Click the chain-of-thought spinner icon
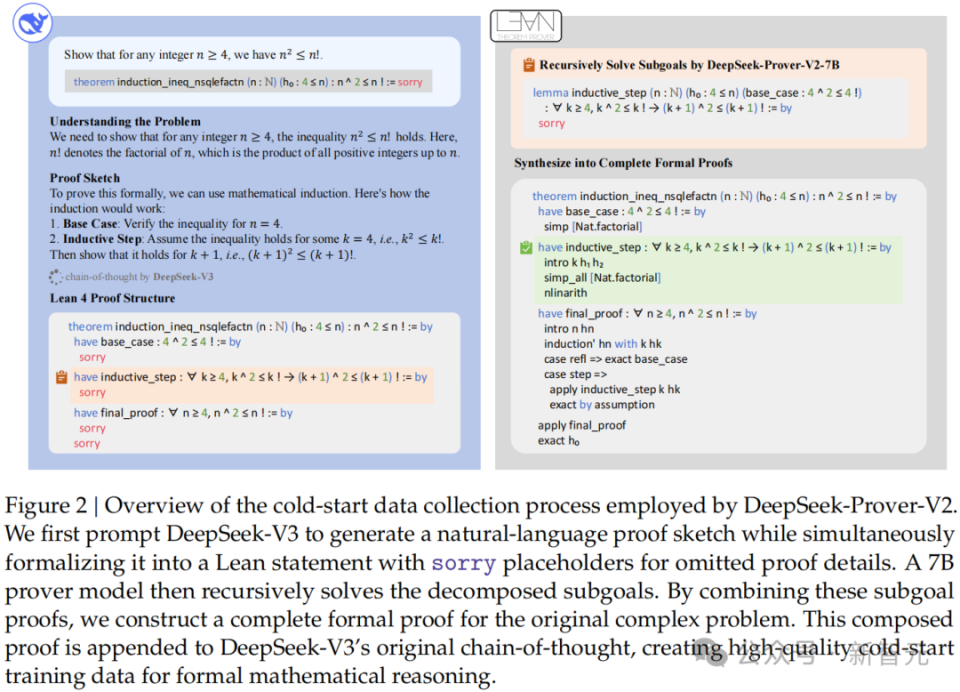The width and height of the screenshot is (960, 692). 55,277
